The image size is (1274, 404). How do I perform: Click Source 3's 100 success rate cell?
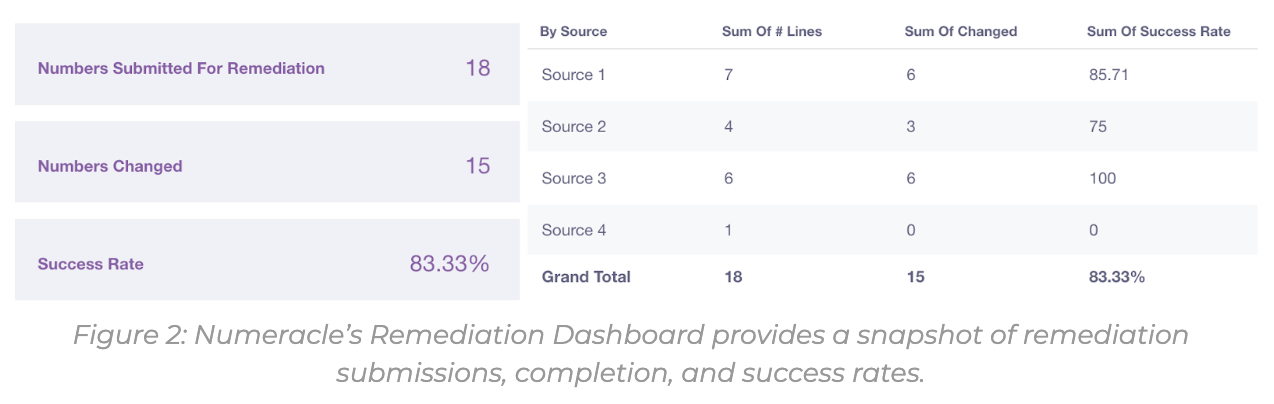tap(1102, 179)
